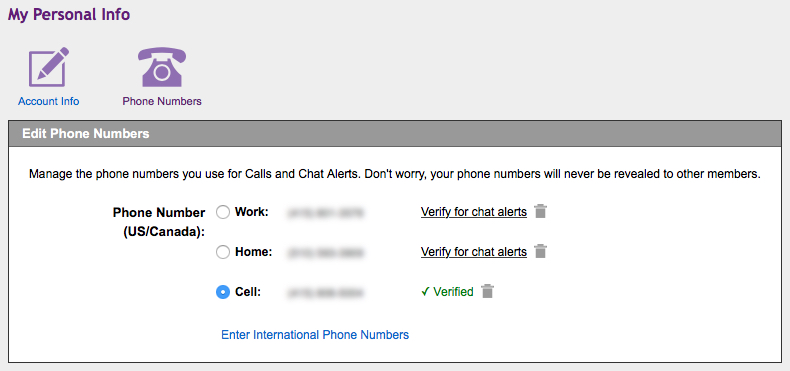
Task: Open the Phone Numbers text link
Action: coord(162,101)
